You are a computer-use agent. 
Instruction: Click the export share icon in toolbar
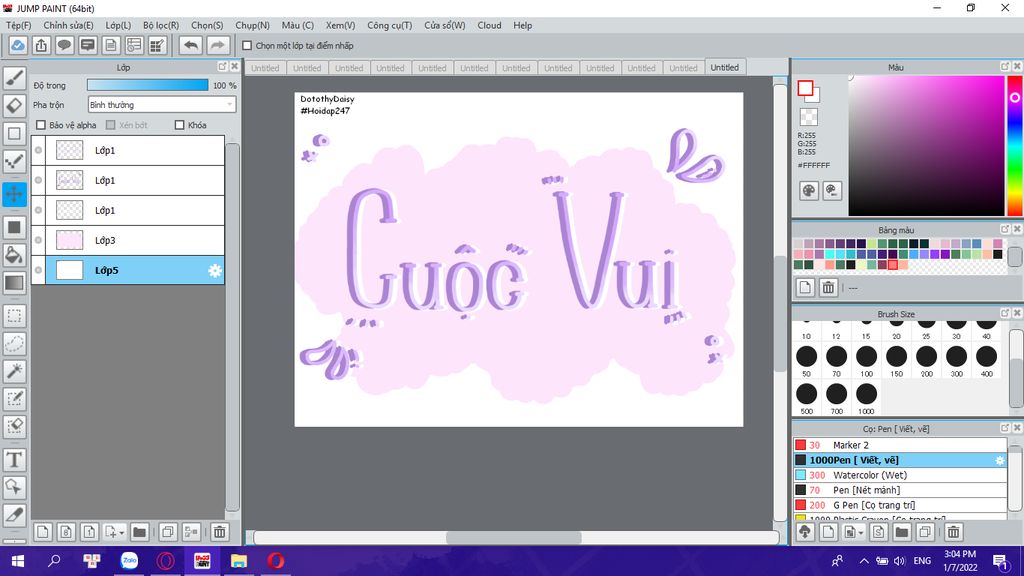tap(41, 45)
